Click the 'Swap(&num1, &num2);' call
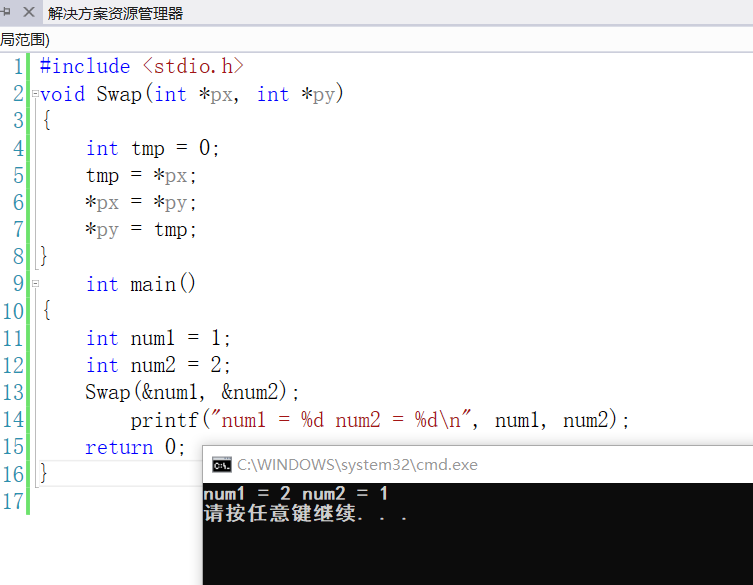 pos(192,392)
